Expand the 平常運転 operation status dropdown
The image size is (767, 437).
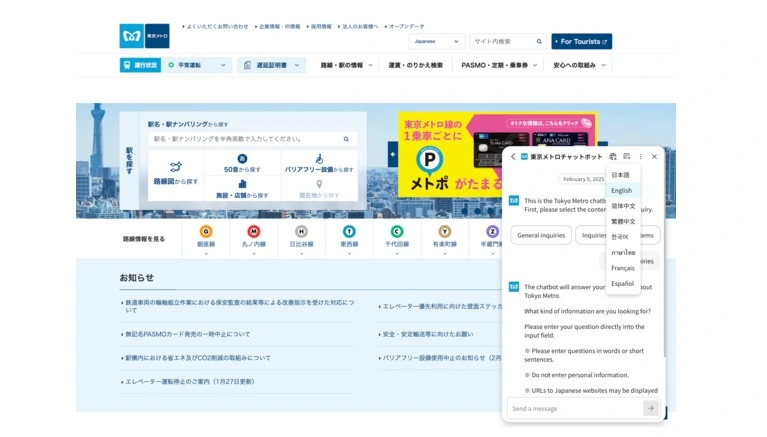tap(223, 65)
